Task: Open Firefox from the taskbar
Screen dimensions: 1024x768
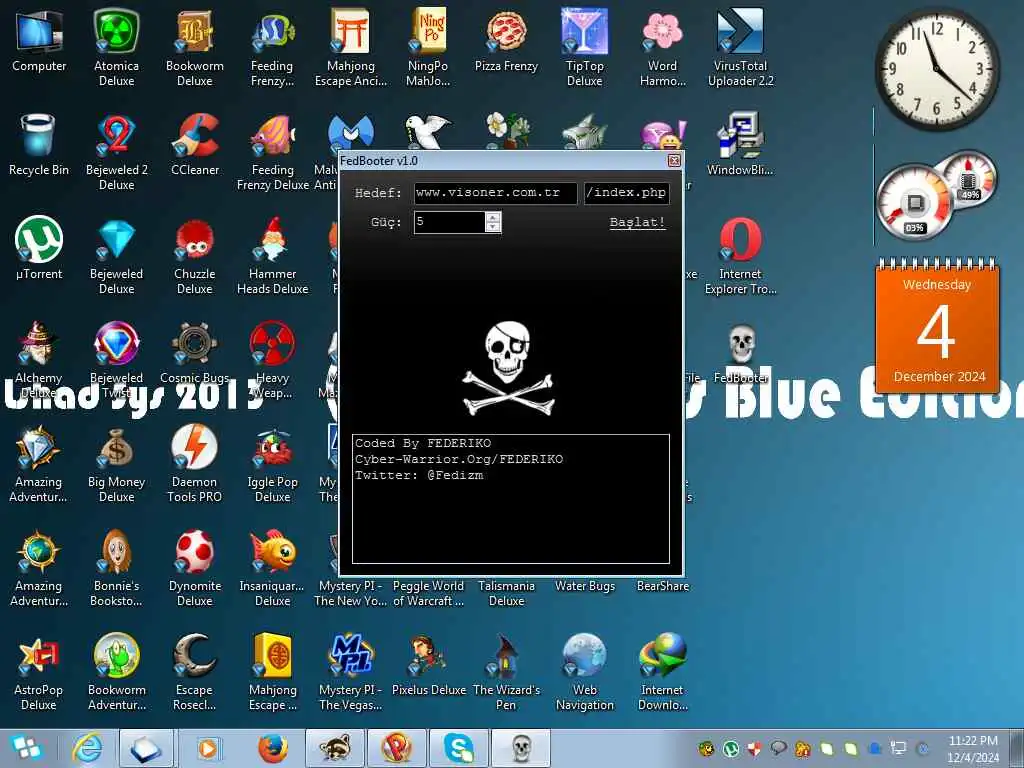Action: click(273, 748)
